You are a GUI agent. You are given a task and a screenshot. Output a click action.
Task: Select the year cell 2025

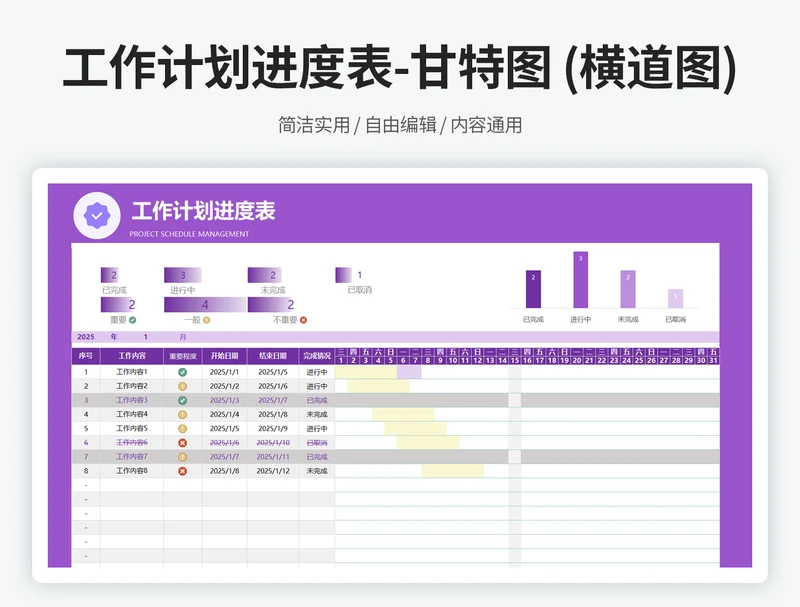click(86, 337)
